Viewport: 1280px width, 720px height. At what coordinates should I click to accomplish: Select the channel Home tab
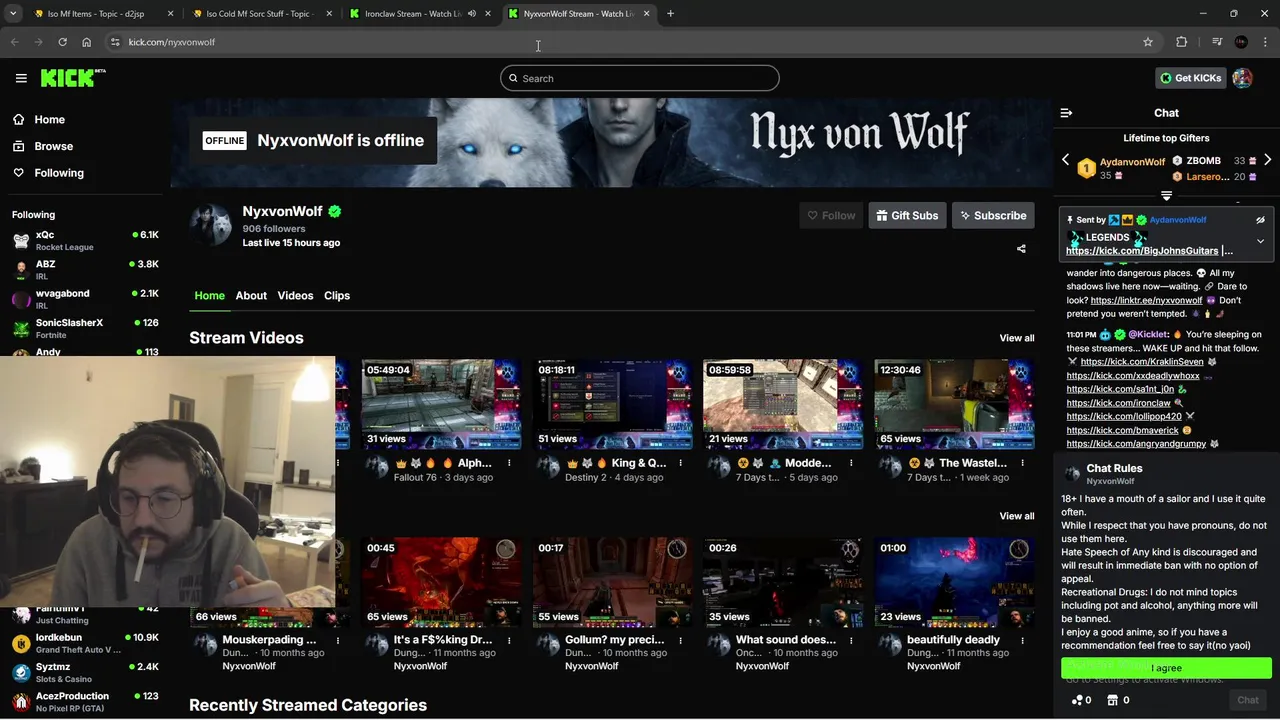click(209, 296)
